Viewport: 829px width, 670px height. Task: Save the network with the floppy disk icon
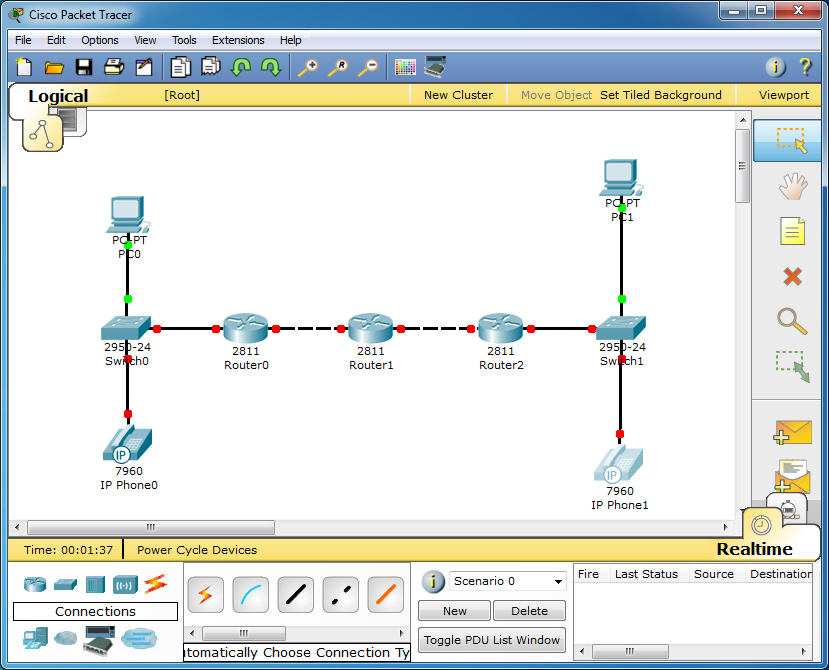[84, 67]
